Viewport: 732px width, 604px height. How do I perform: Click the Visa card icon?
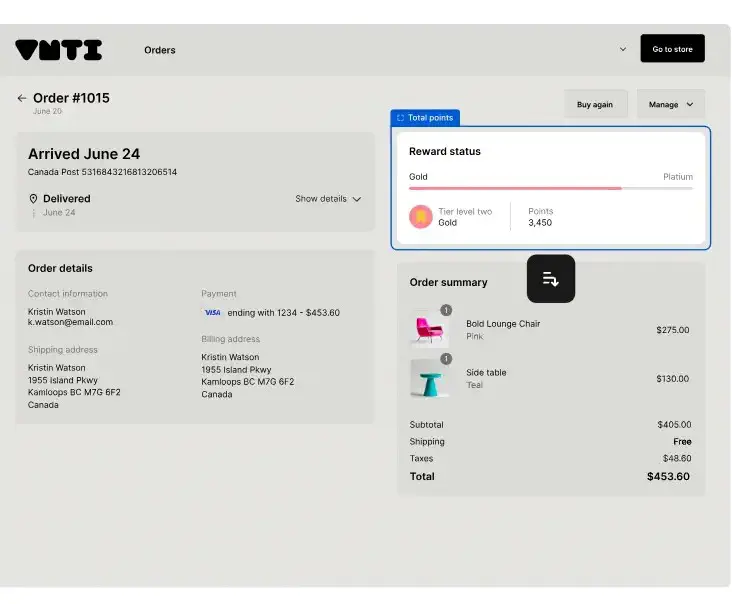click(212, 312)
